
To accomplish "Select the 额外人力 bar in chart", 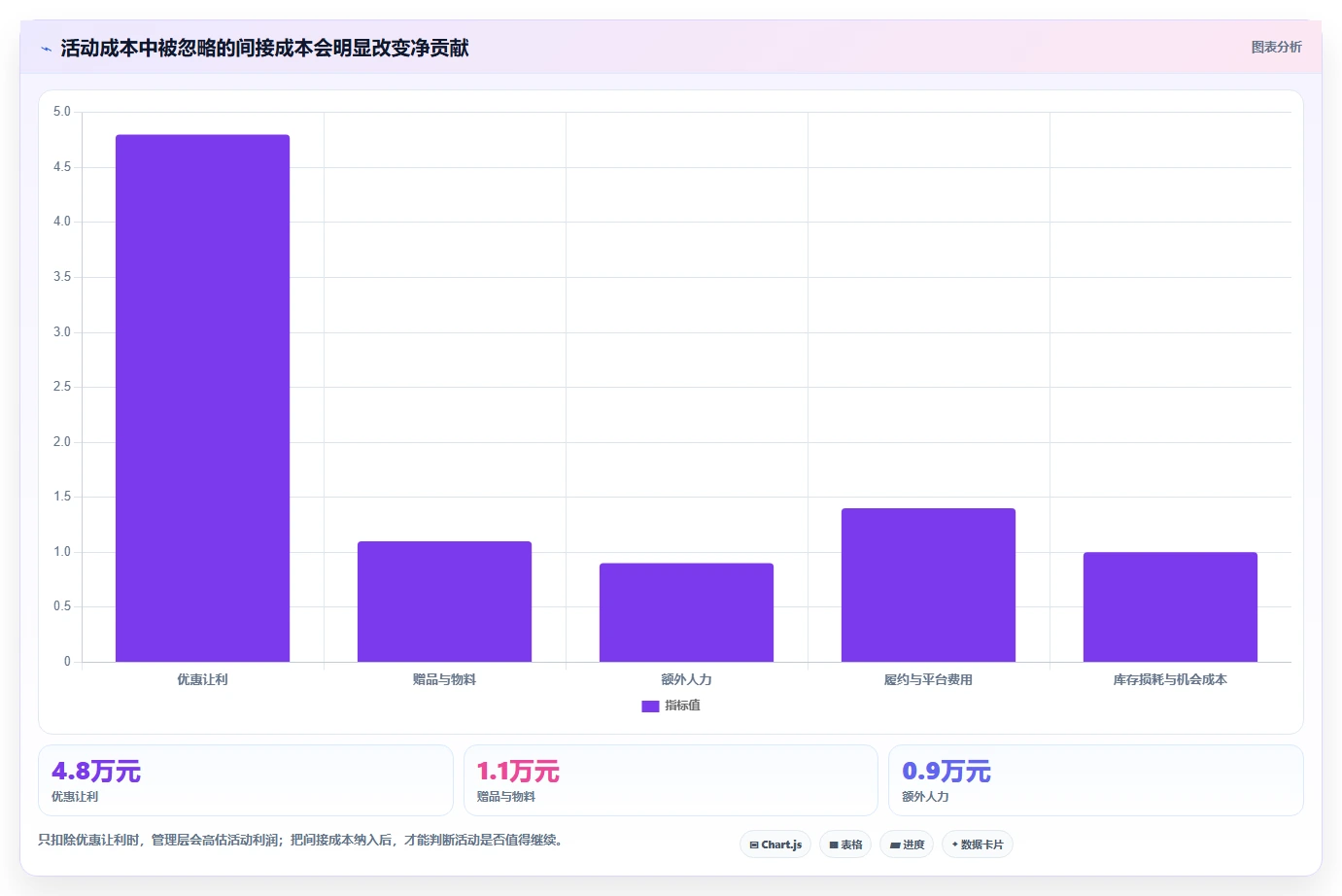I will tap(686, 612).
